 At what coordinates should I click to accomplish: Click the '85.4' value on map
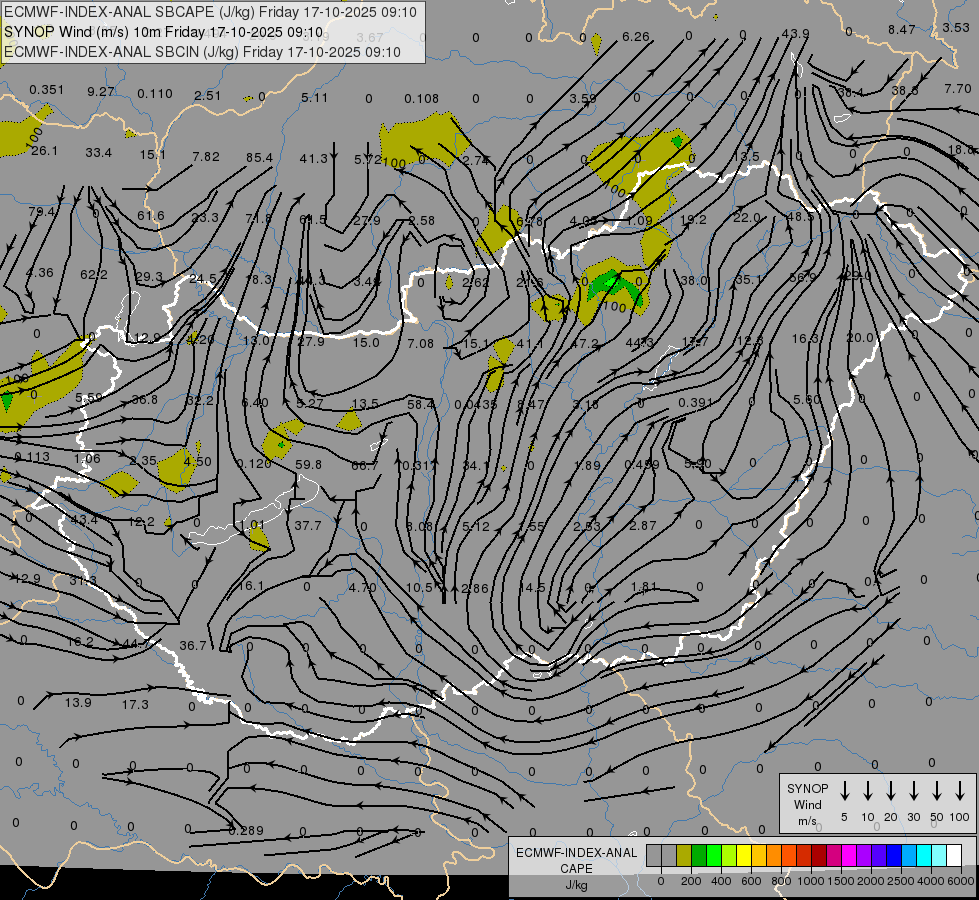[x=259, y=157]
